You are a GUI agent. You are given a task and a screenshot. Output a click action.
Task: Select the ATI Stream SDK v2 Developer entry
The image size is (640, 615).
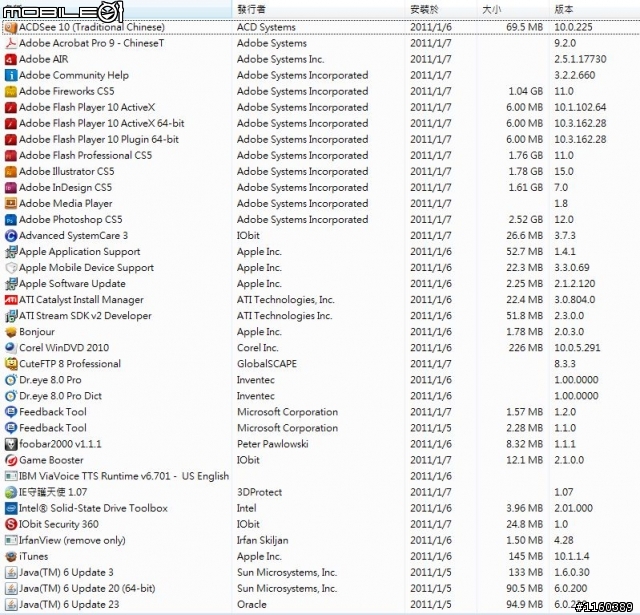click(85, 316)
